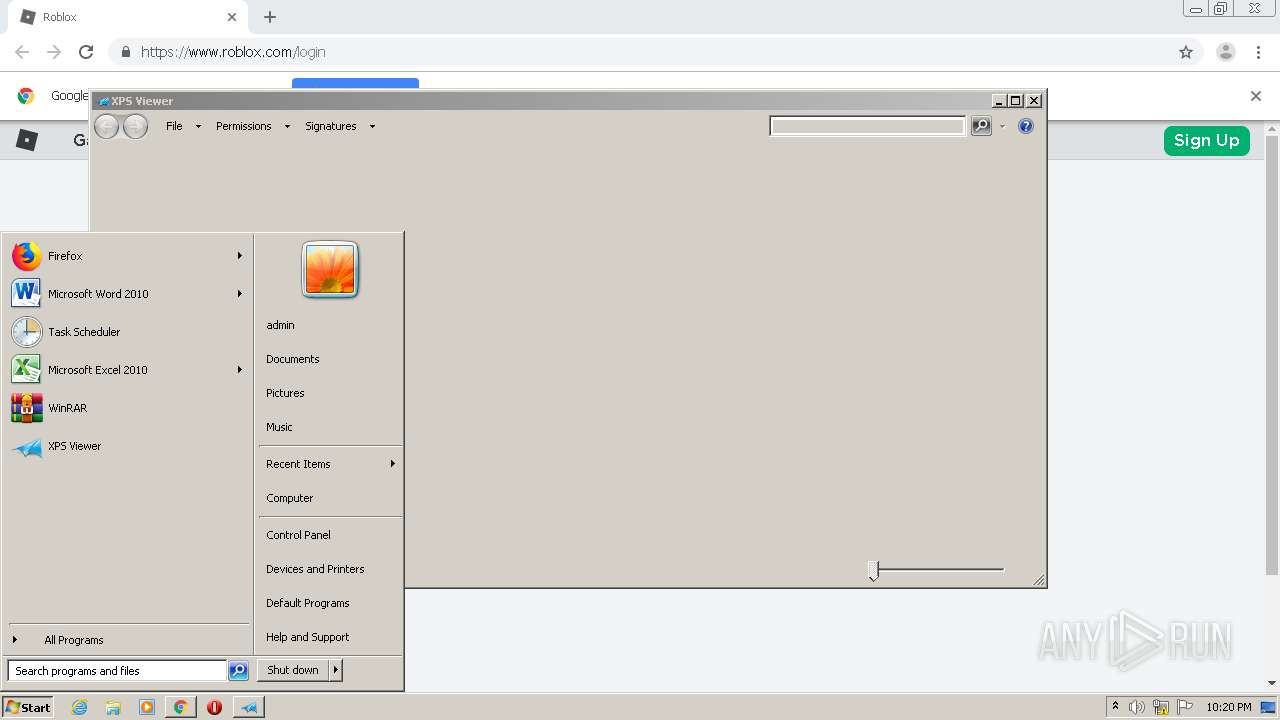Click XPS Viewer back navigation button
Screen dimensions: 1280x720
(106, 126)
